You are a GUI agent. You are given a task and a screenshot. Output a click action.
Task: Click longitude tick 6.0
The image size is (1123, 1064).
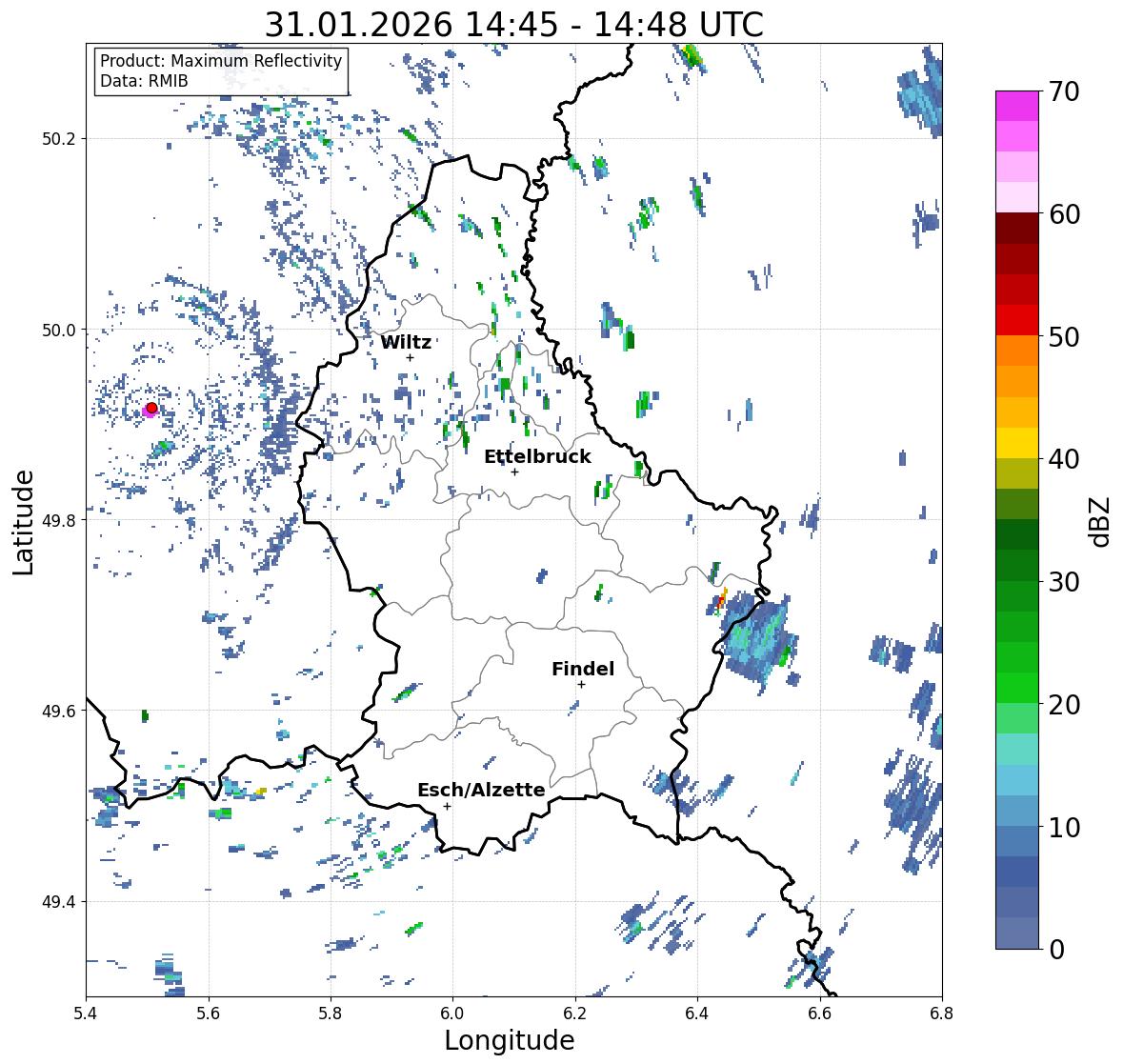point(452,1014)
